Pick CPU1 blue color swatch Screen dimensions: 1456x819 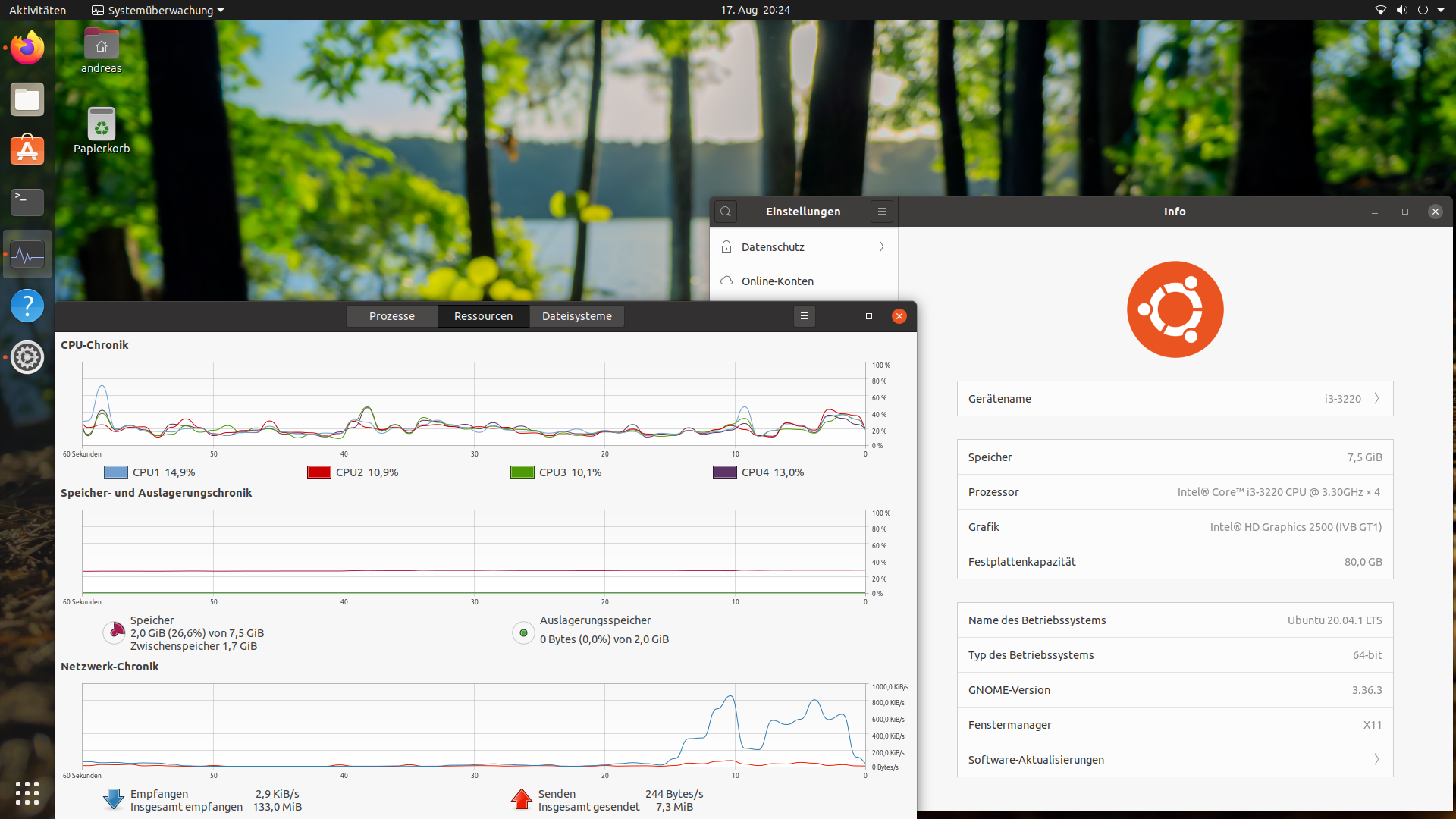pos(116,472)
